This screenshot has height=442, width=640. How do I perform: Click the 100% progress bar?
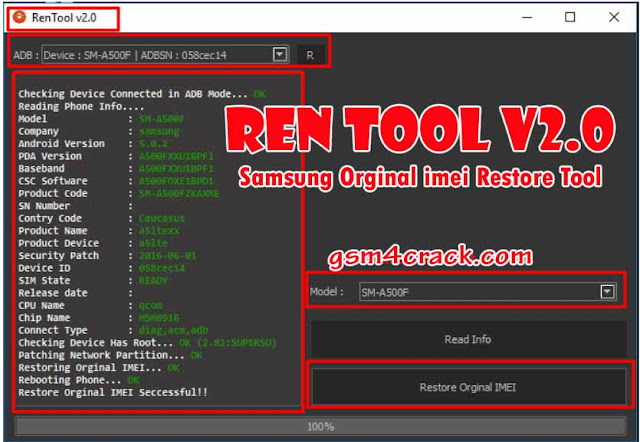[x=320, y=427]
